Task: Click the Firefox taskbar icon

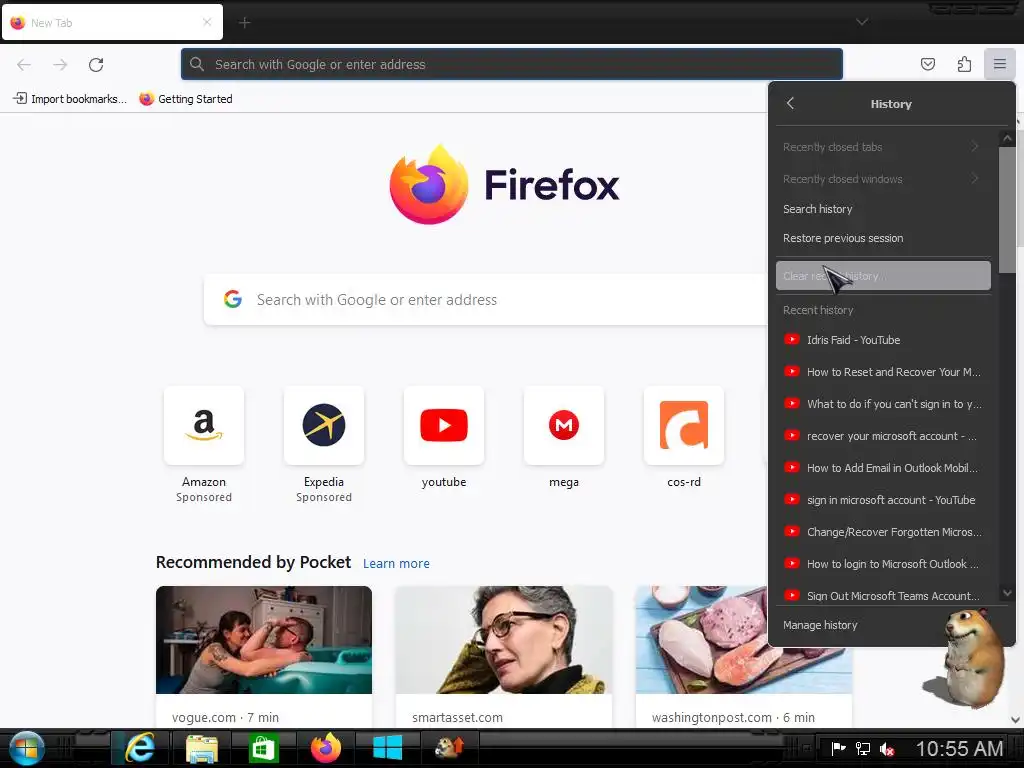Action: 326,748
